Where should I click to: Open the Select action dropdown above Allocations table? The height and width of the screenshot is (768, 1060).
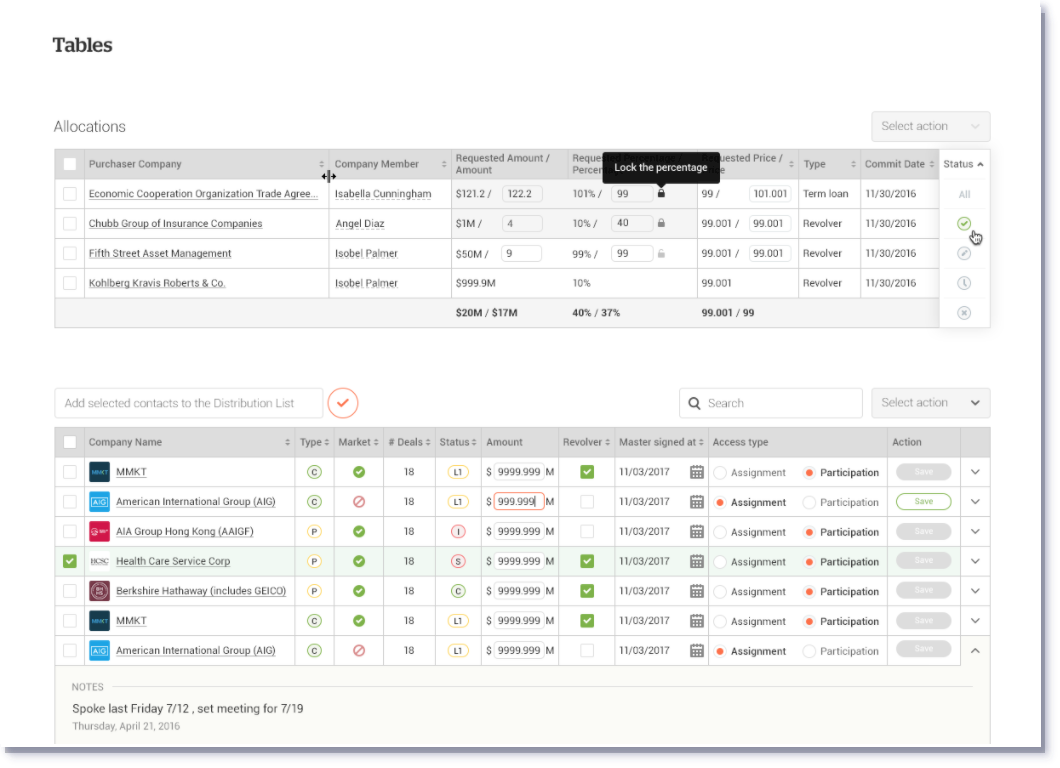click(930, 126)
